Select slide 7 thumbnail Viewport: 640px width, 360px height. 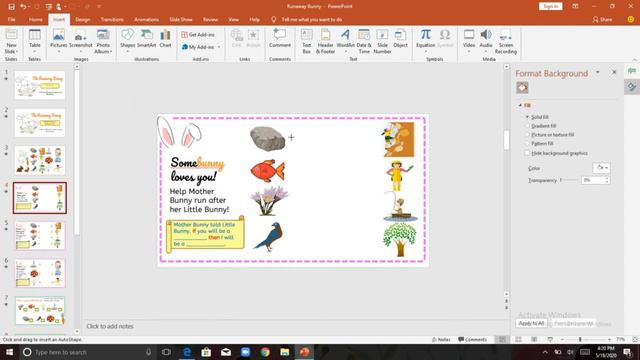[40, 311]
